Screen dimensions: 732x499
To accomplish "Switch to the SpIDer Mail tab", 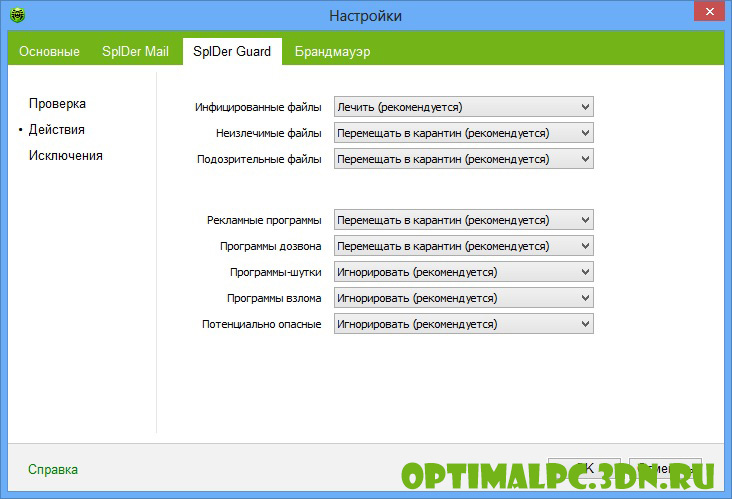I will tap(135, 51).
